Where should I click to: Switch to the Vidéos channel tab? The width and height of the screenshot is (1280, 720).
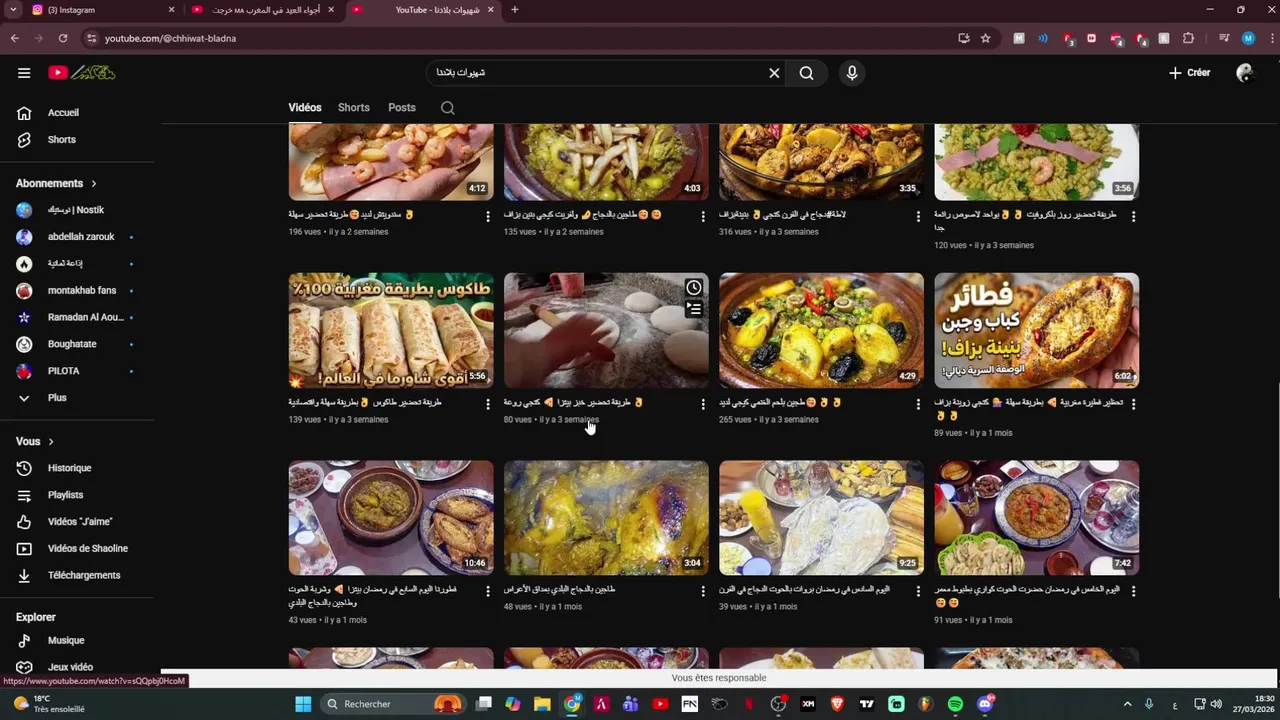coord(305,108)
